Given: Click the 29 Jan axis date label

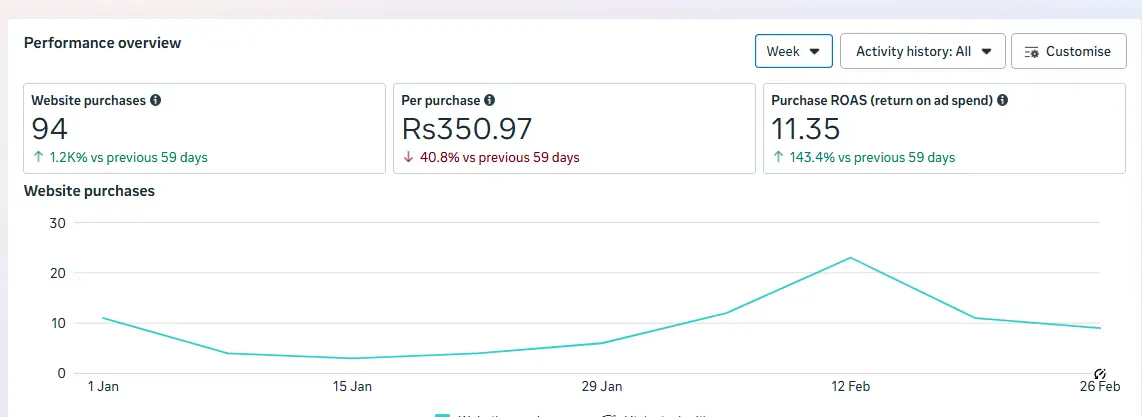Looking at the screenshot, I should [x=602, y=386].
